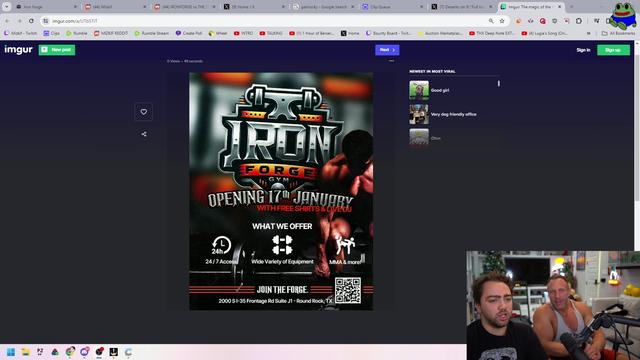The height and width of the screenshot is (360, 640).
Task: Click the green Sign up button
Action: (x=613, y=50)
